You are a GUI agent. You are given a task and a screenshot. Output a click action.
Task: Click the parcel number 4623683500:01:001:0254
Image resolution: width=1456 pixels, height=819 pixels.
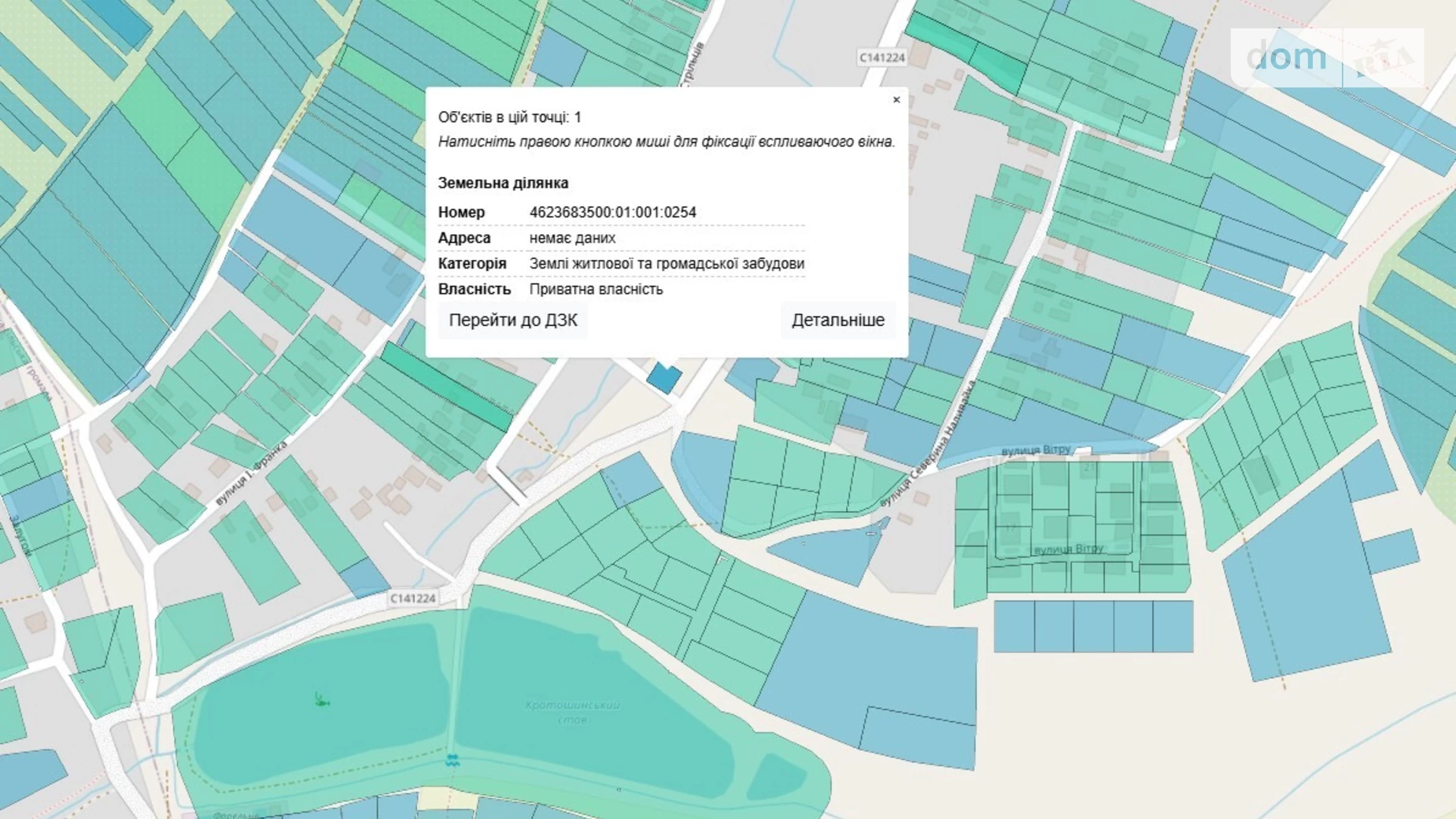pyautogui.click(x=612, y=213)
